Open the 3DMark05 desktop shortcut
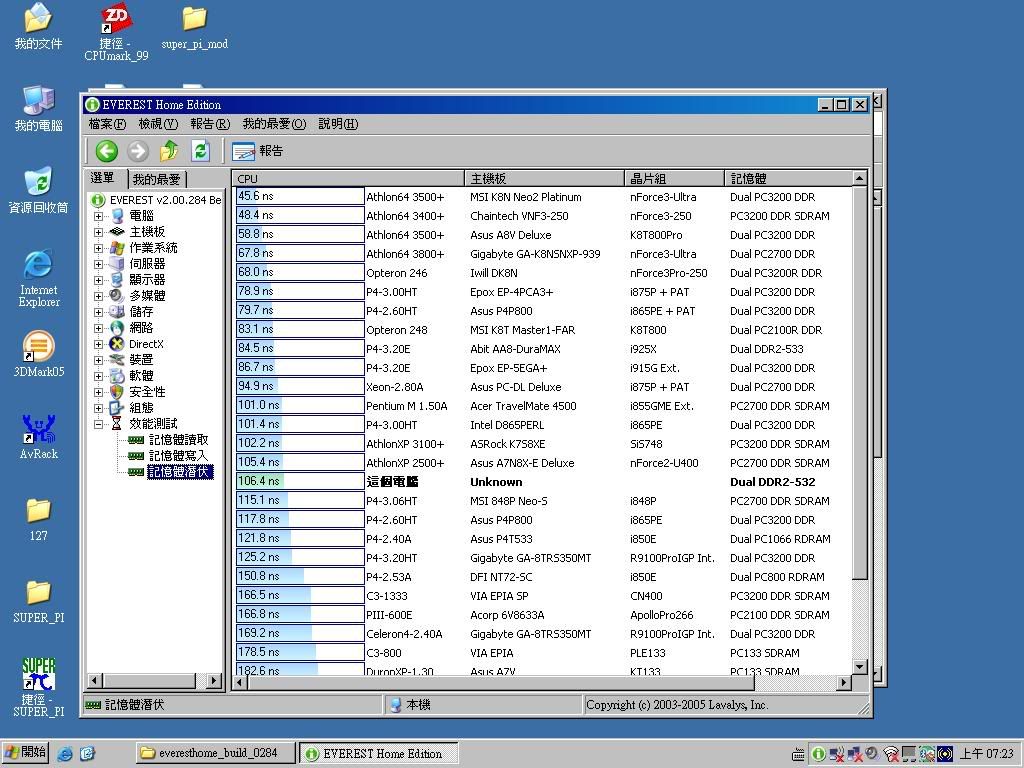The width and height of the screenshot is (1024, 768). (x=39, y=354)
